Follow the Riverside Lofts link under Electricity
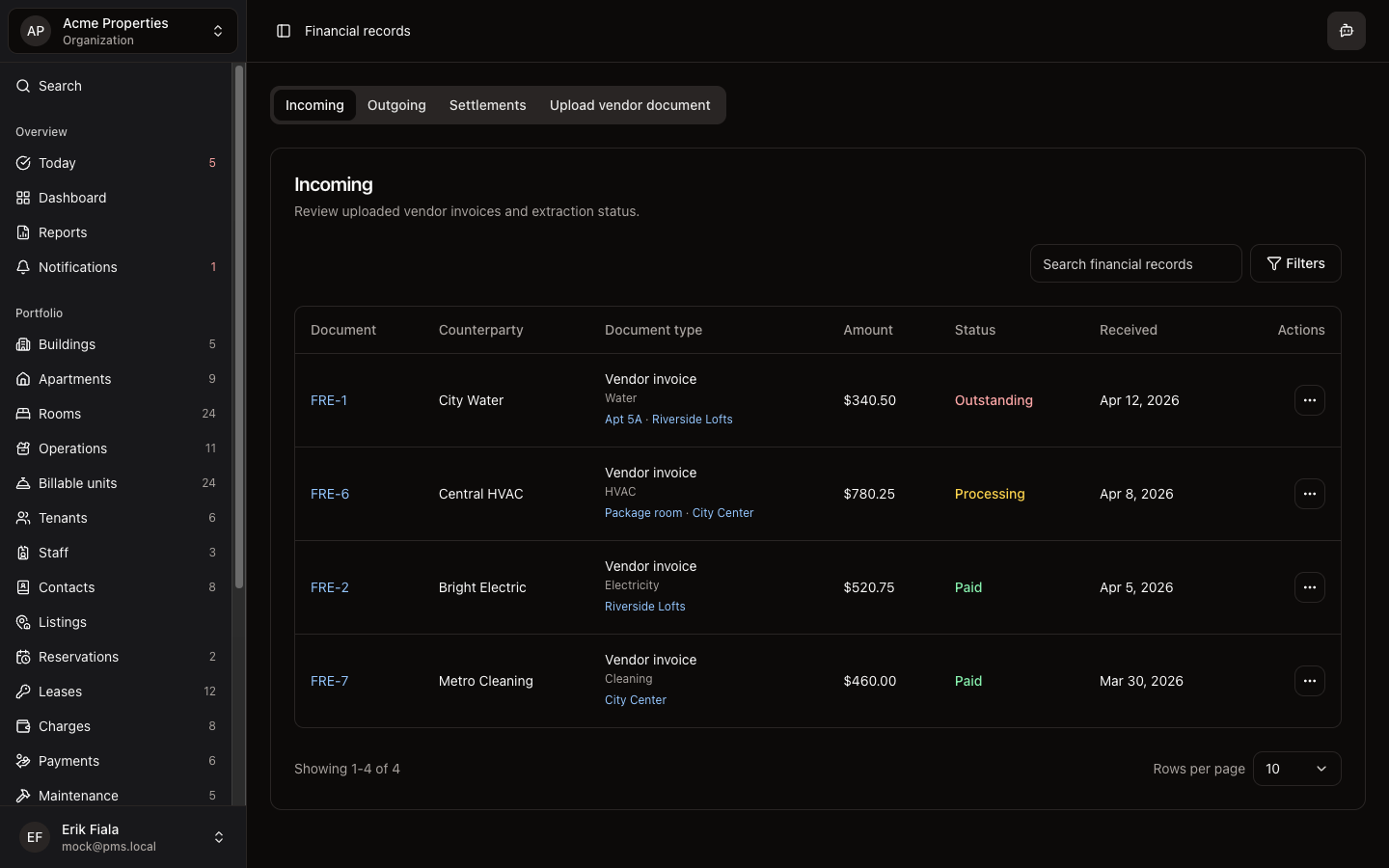1389x868 pixels. pos(644,607)
